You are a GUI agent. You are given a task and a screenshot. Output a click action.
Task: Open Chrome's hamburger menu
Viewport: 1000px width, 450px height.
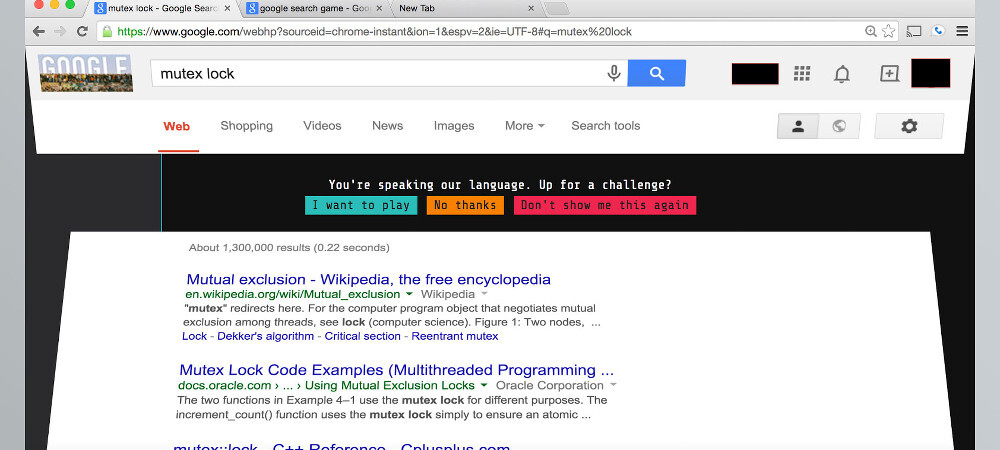[x=962, y=31]
